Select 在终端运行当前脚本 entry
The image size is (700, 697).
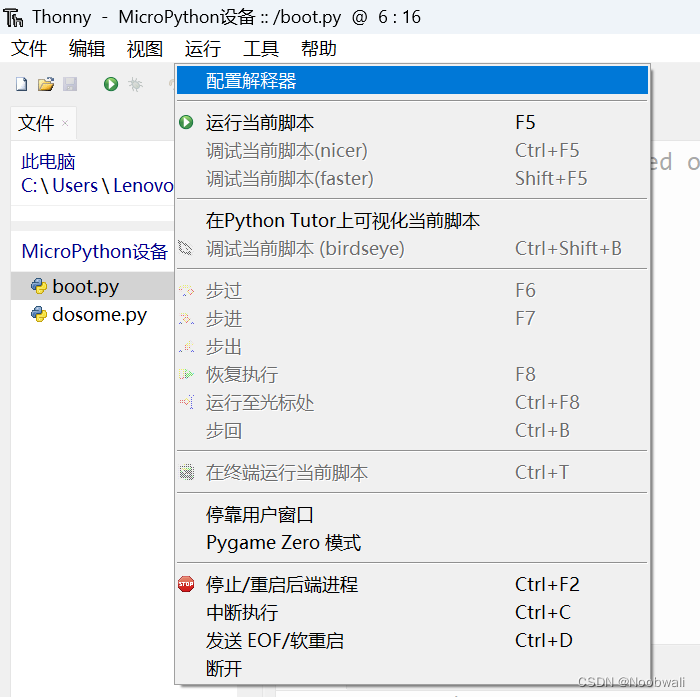click(x=412, y=472)
